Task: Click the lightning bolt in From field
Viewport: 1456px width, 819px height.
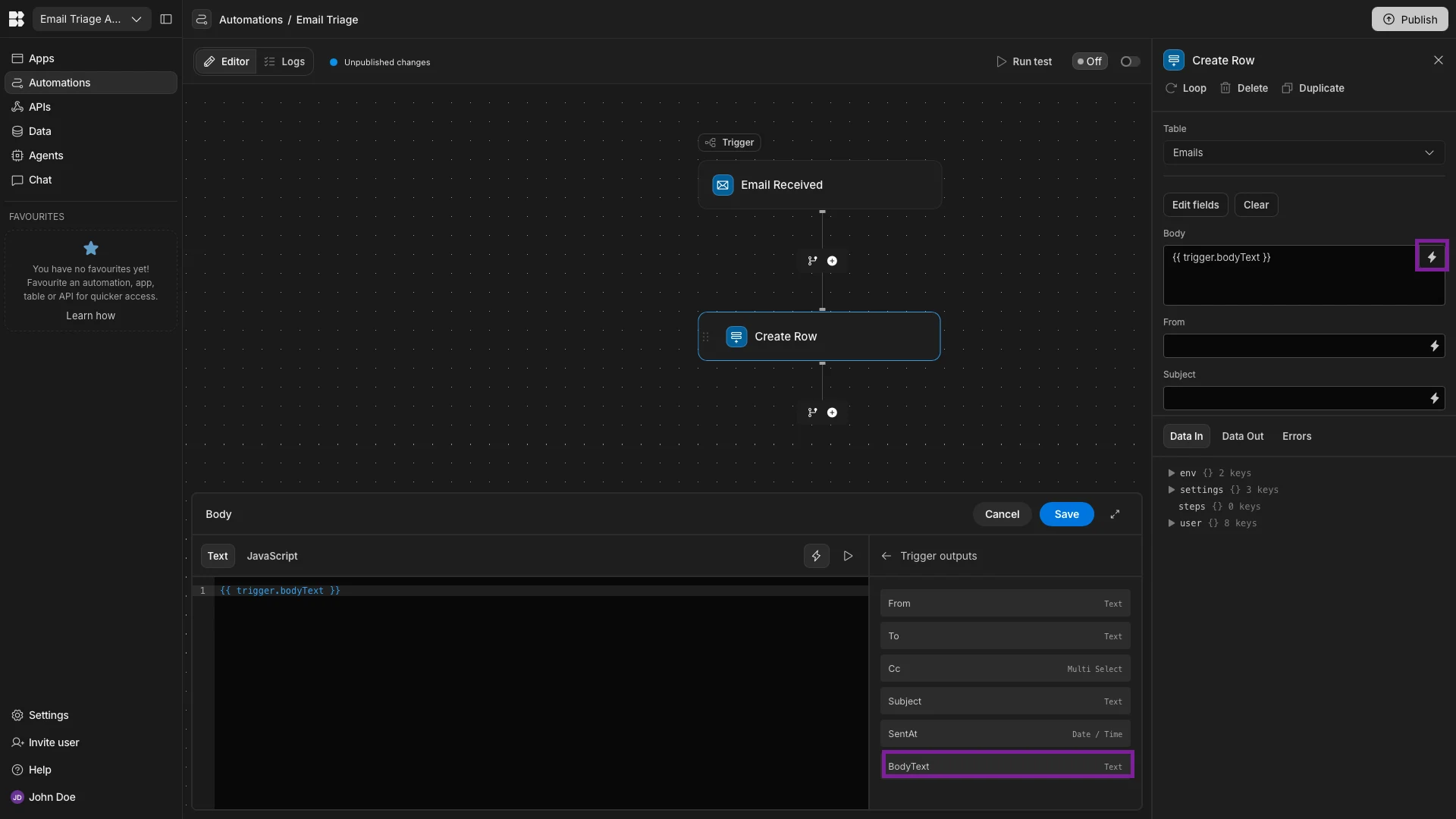Action: tap(1434, 347)
